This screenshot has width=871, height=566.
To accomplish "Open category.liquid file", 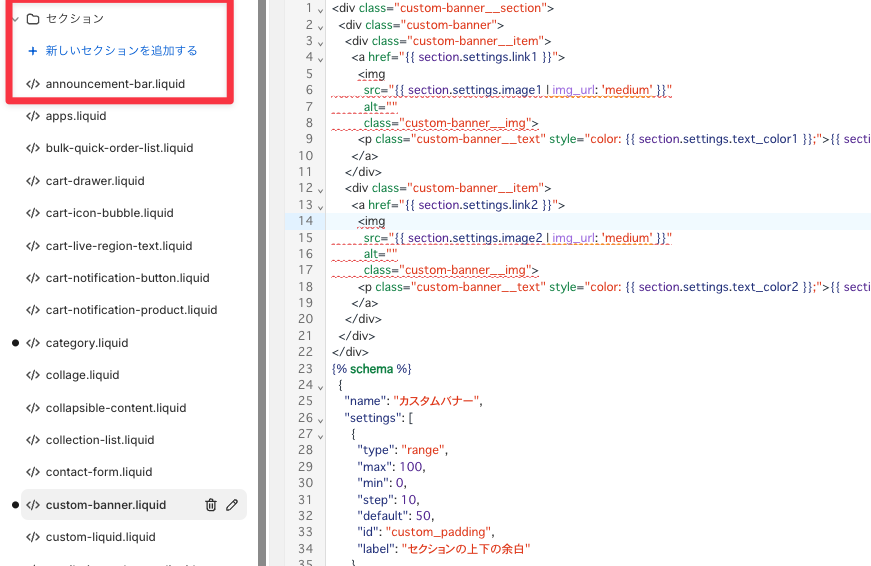I will point(87,343).
